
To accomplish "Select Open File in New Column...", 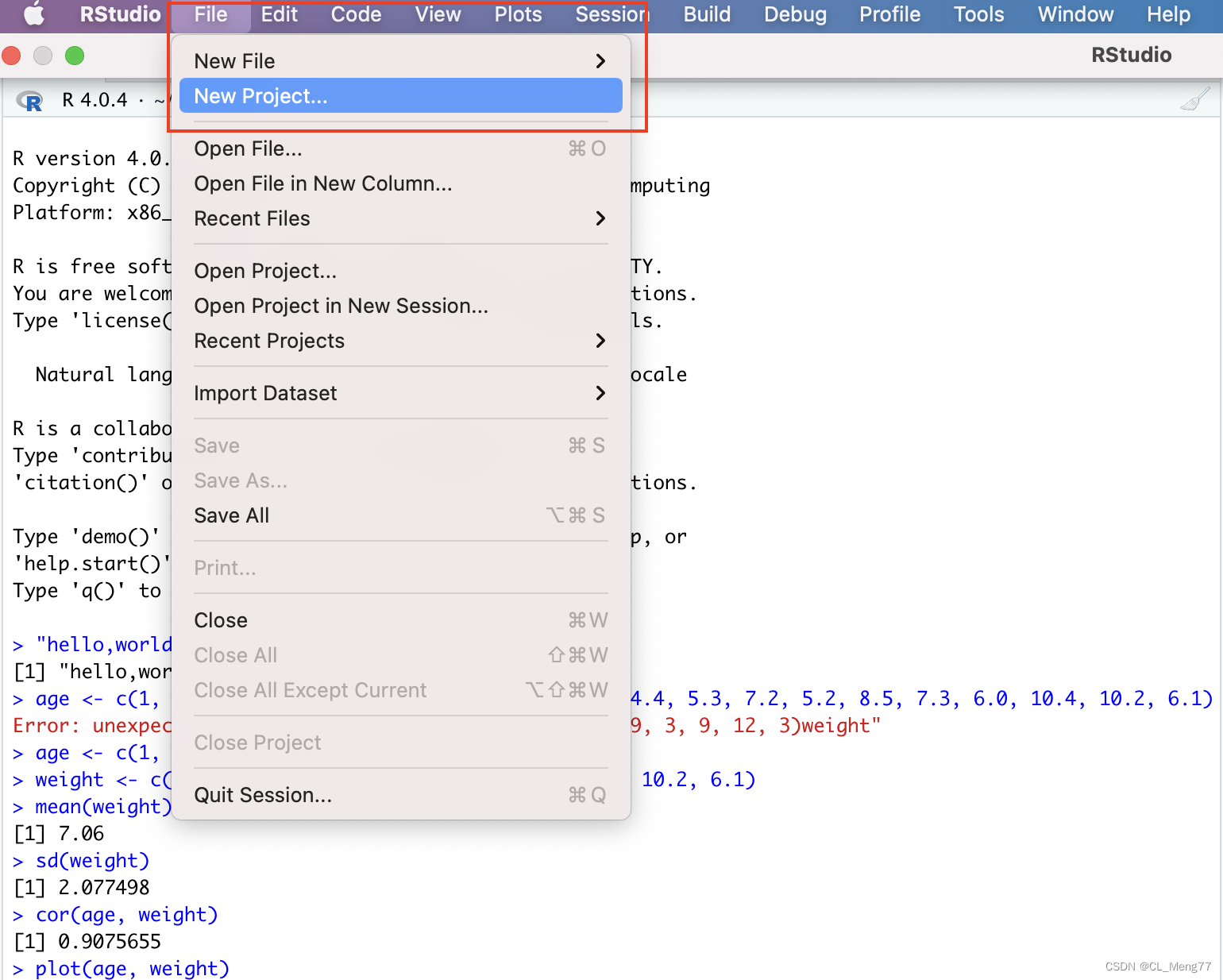I will tap(401, 183).
